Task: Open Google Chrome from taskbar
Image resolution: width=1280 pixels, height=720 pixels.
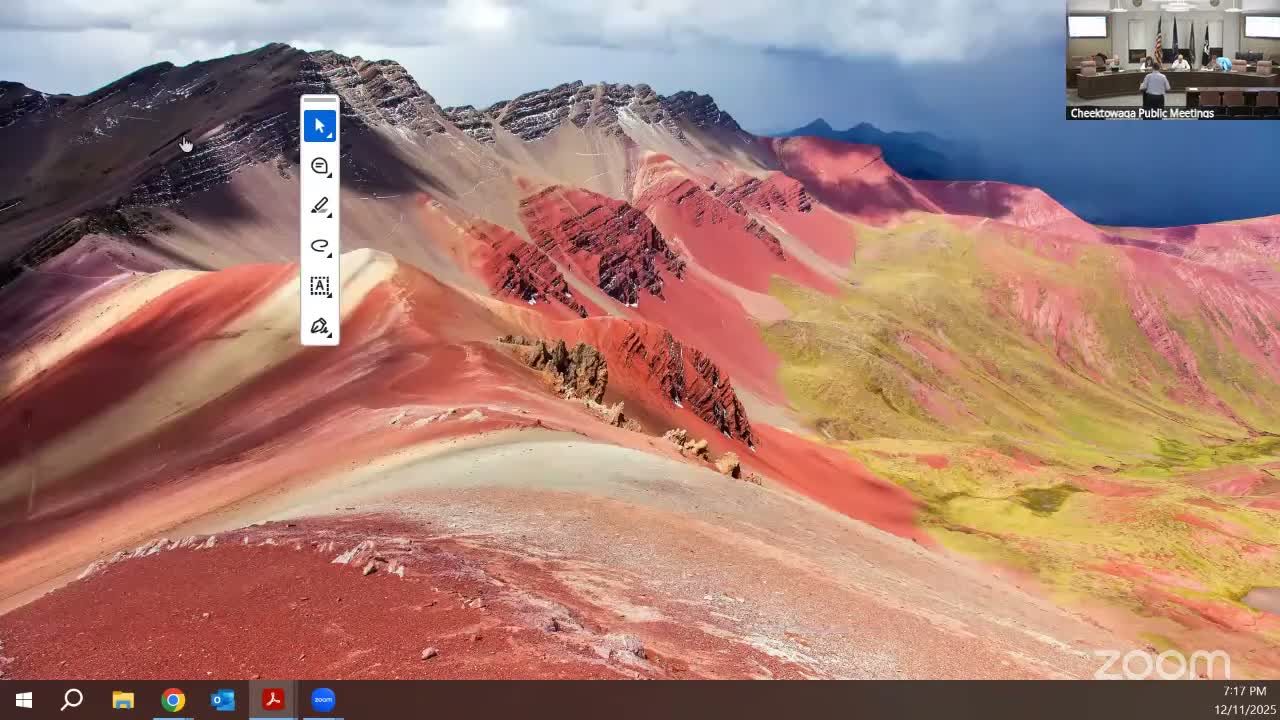Action: [x=173, y=700]
